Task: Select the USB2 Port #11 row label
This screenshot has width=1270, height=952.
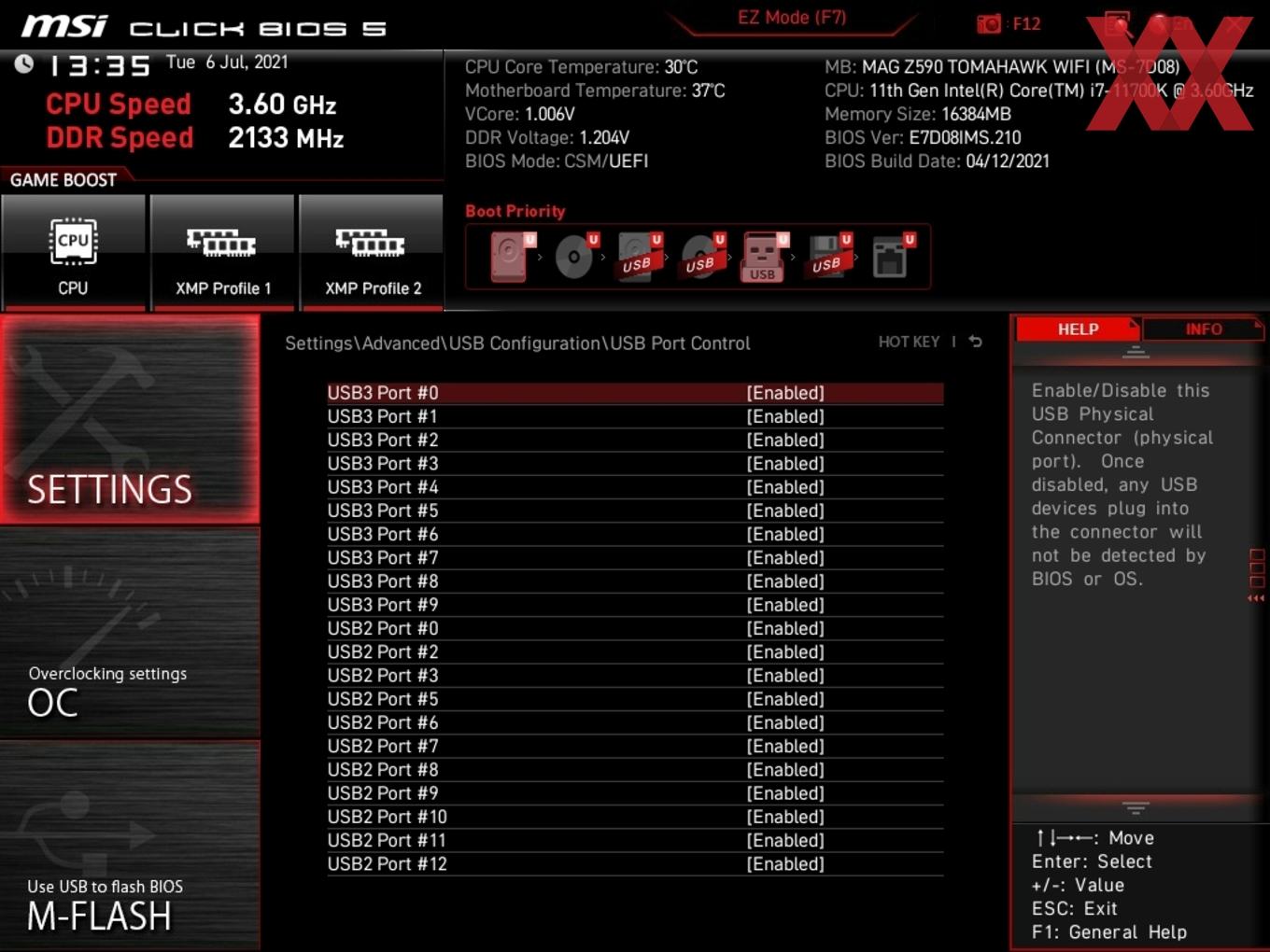Action: coord(387,841)
